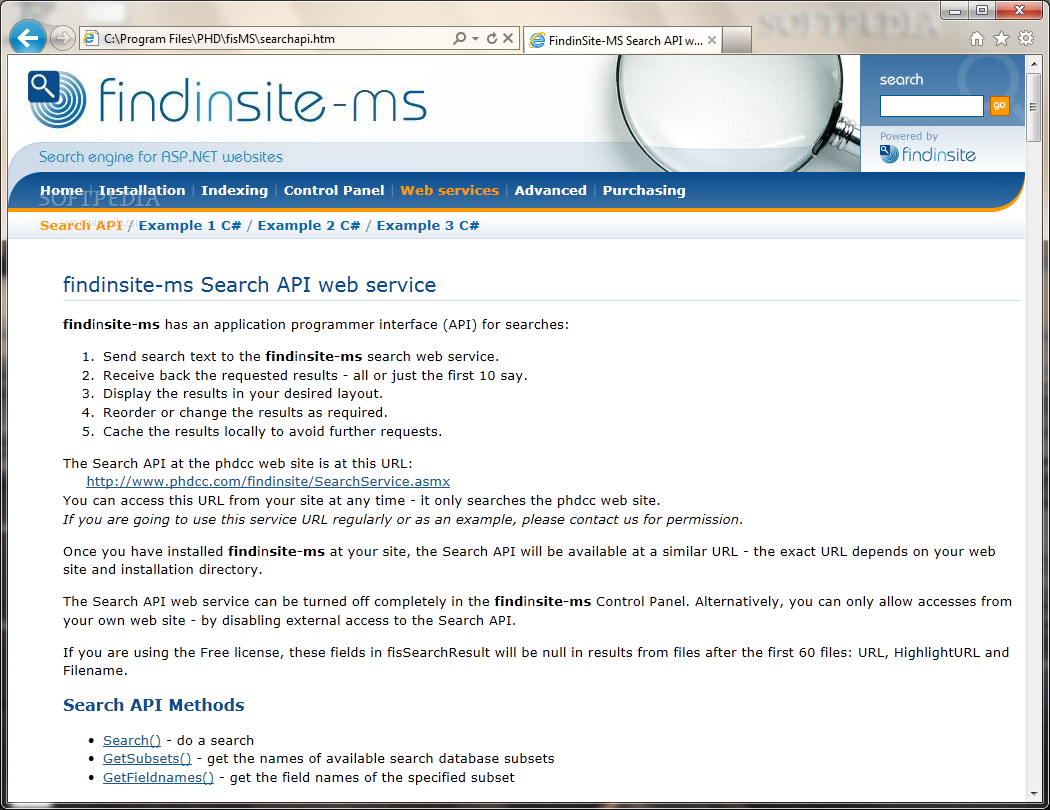The width and height of the screenshot is (1050, 810).
Task: Click the page scrollbar down arrow
Action: 1033,793
